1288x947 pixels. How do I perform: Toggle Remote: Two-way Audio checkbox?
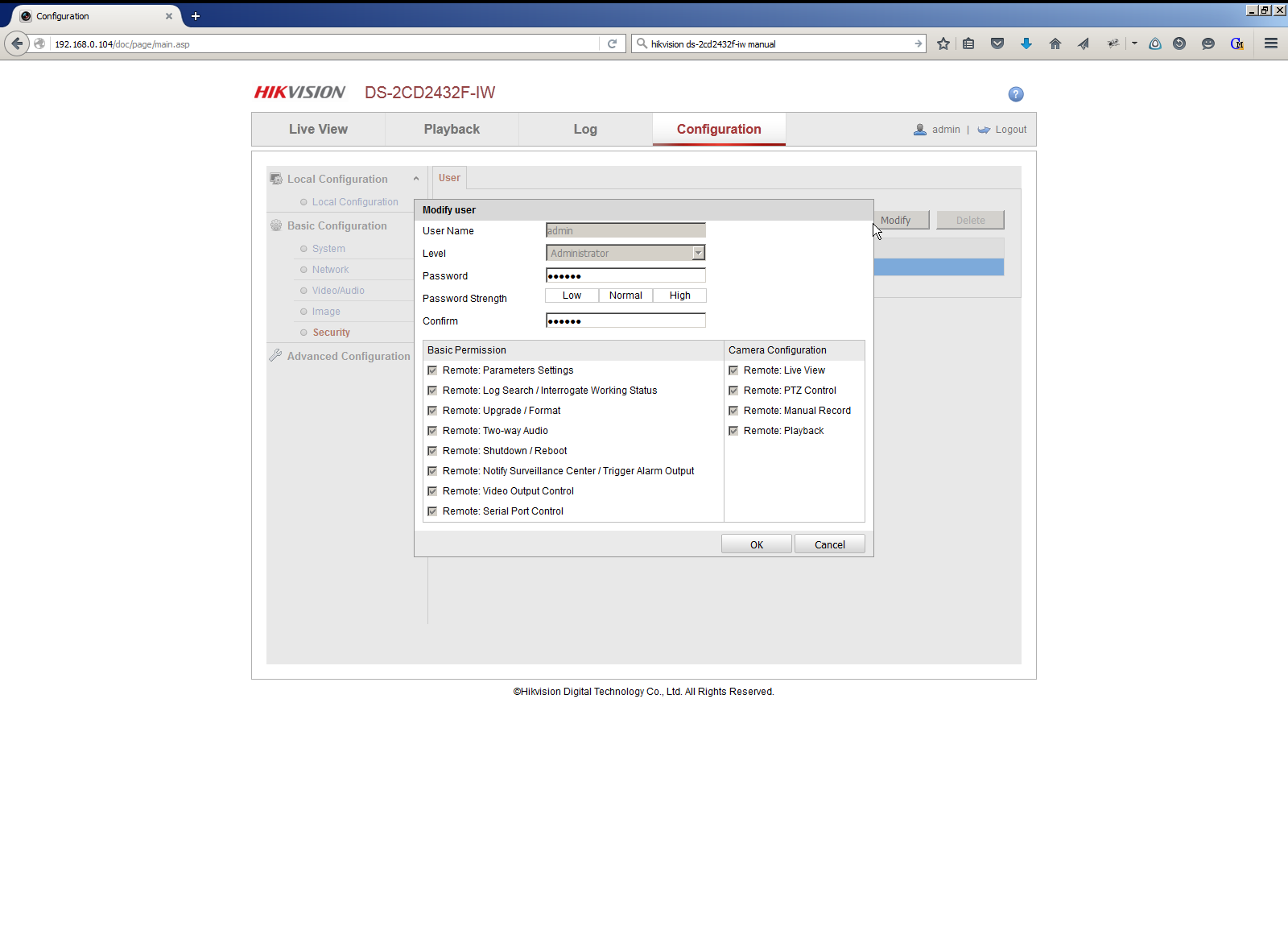point(432,431)
